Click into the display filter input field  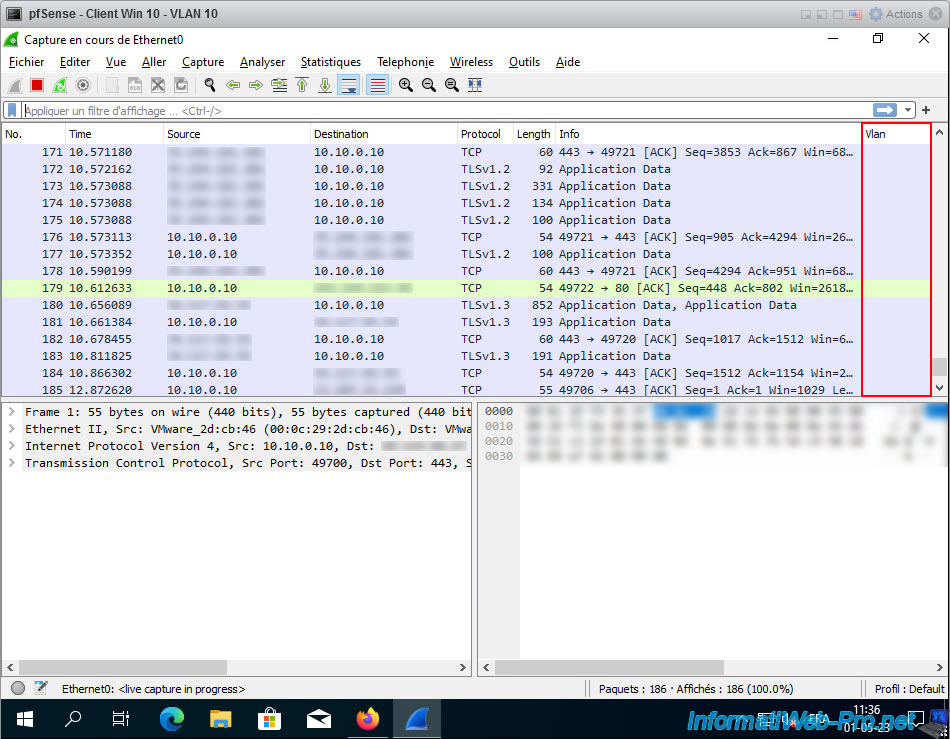447,111
